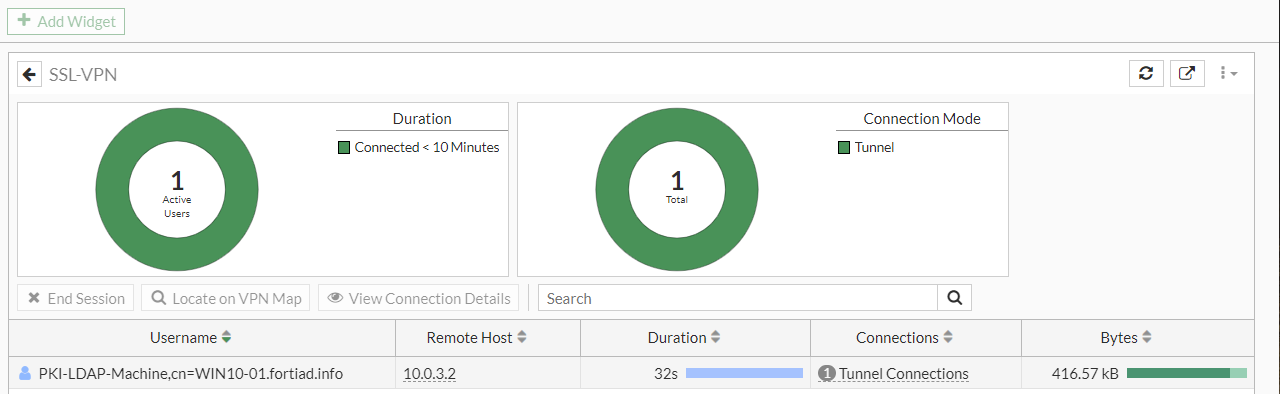Click the 'Connected < 10 Minutes' legend text
Viewport: 1280px width, 394px height.
point(427,147)
